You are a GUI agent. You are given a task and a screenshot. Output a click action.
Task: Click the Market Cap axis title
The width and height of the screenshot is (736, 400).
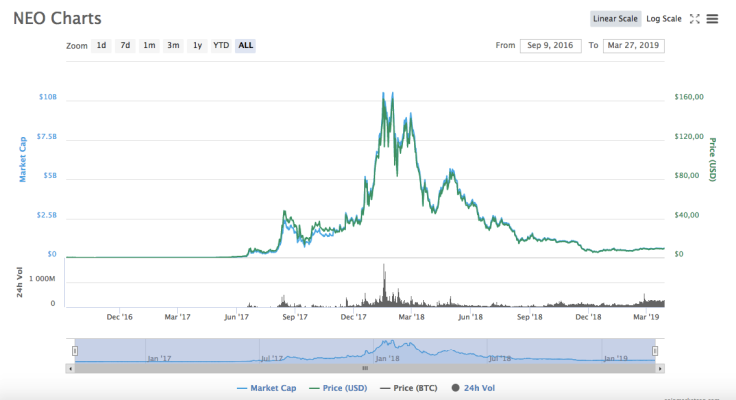[23, 160]
